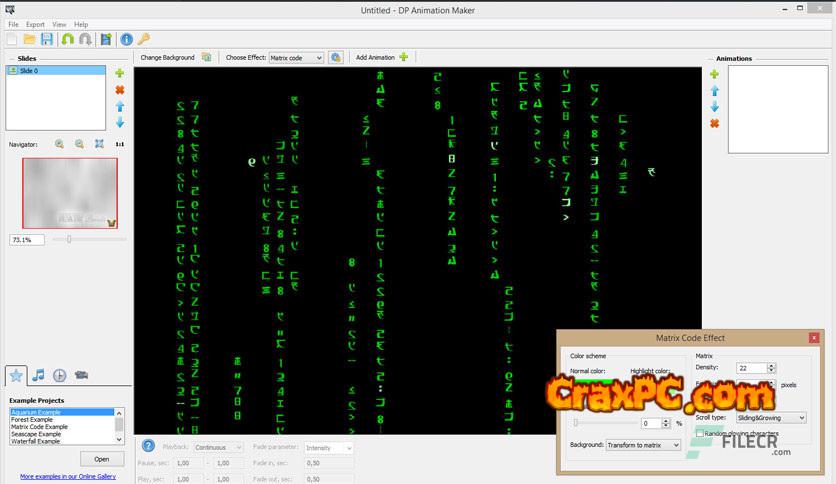Expand the Fade parameter Intensity dropdown
The image size is (836, 484).
pyautogui.click(x=349, y=448)
